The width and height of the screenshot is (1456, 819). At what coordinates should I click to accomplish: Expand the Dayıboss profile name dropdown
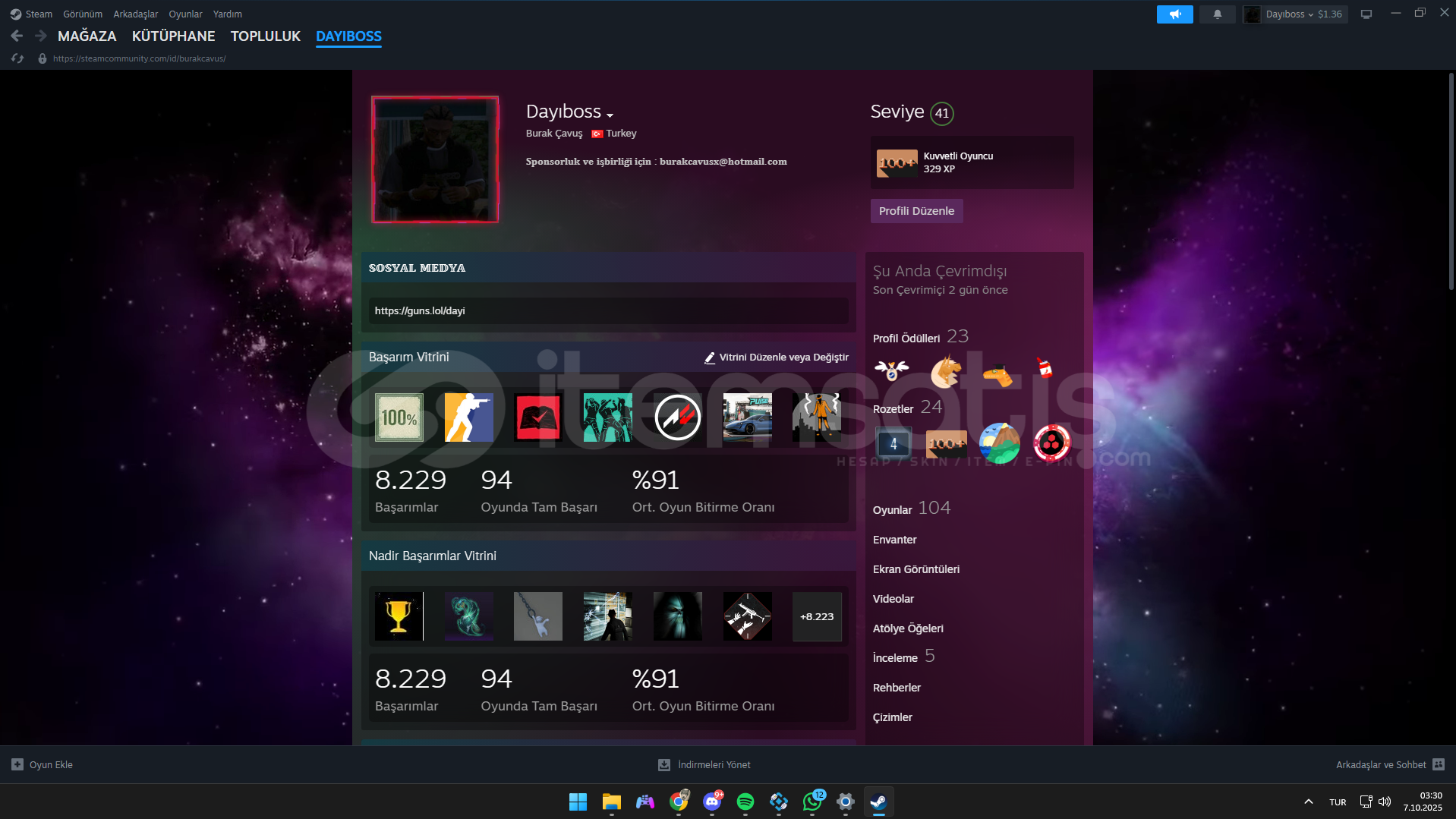pyautogui.click(x=610, y=115)
